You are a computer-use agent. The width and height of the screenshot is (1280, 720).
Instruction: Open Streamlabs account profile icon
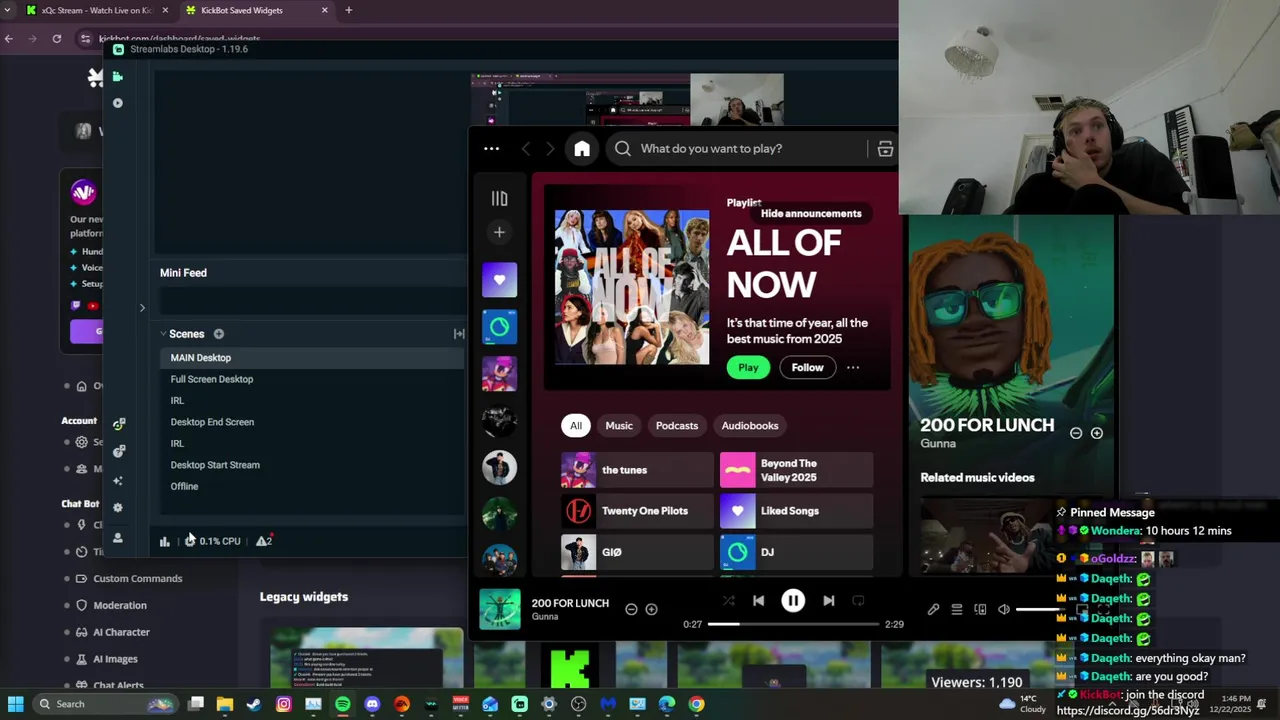[118, 538]
